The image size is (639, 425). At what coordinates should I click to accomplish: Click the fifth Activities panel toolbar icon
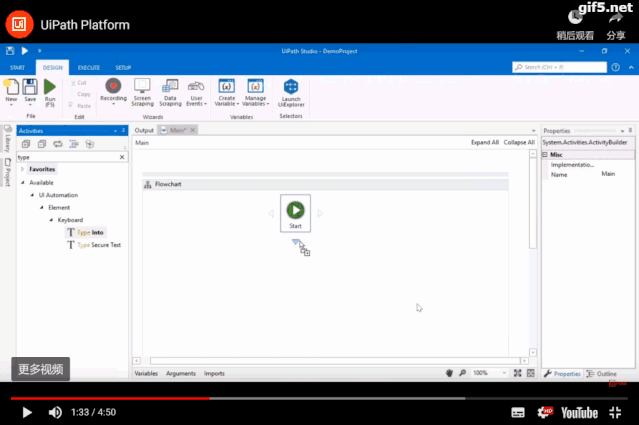point(90,144)
